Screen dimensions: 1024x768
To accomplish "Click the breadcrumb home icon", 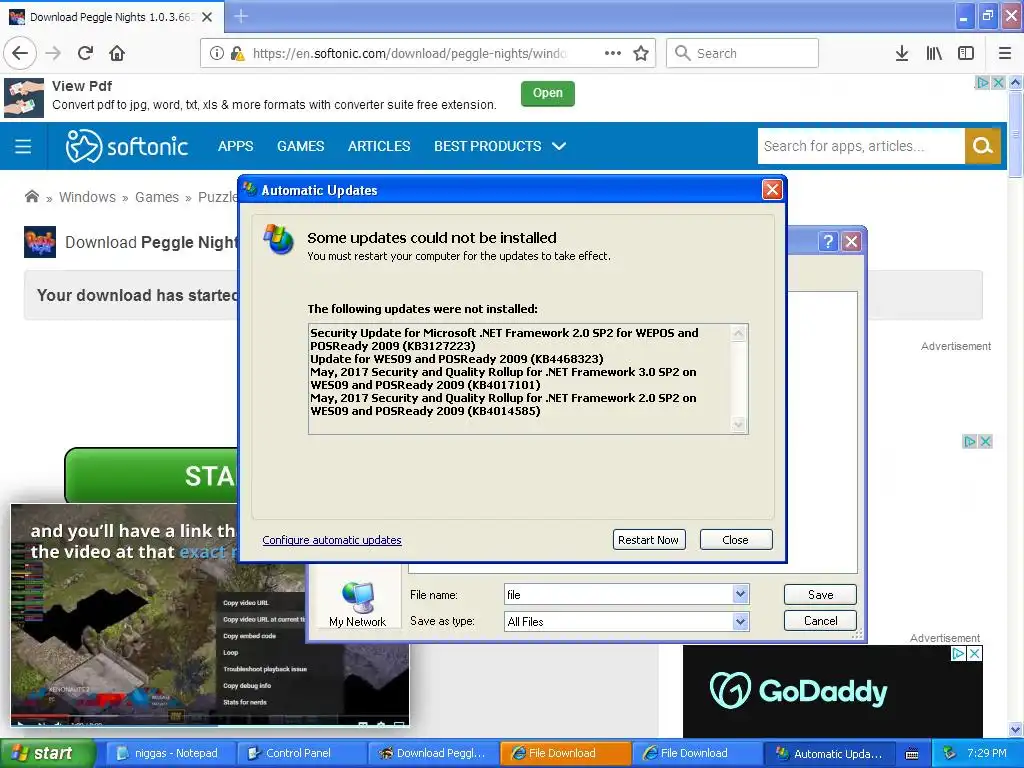I will [x=31, y=197].
